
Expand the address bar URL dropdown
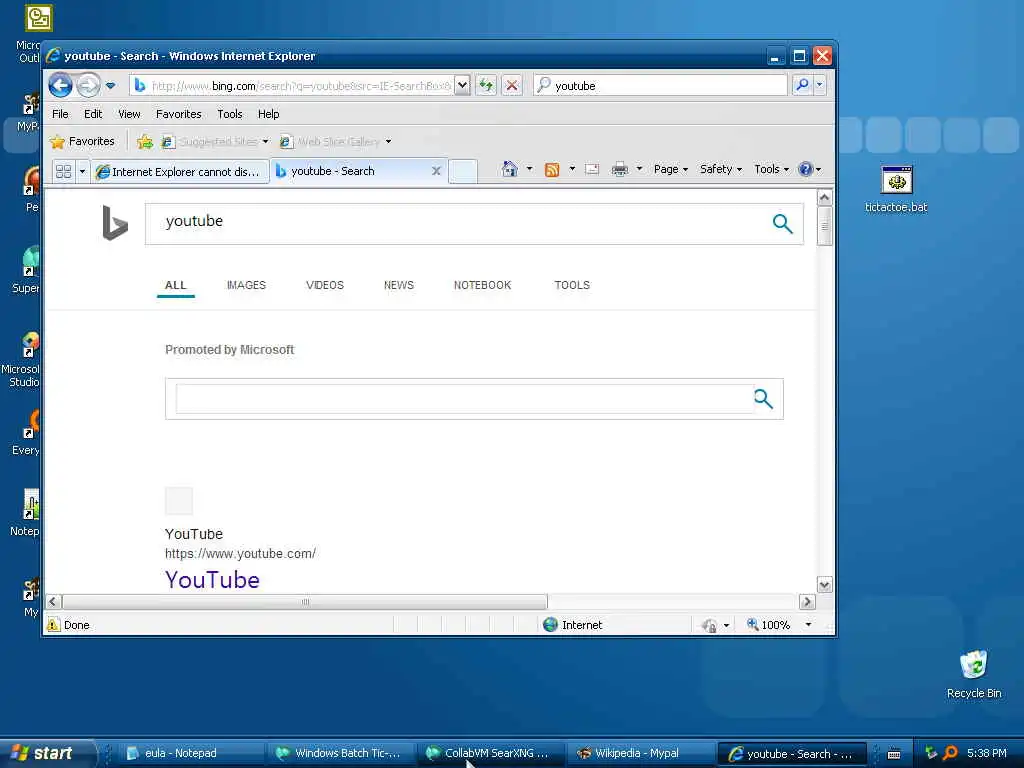(462, 86)
